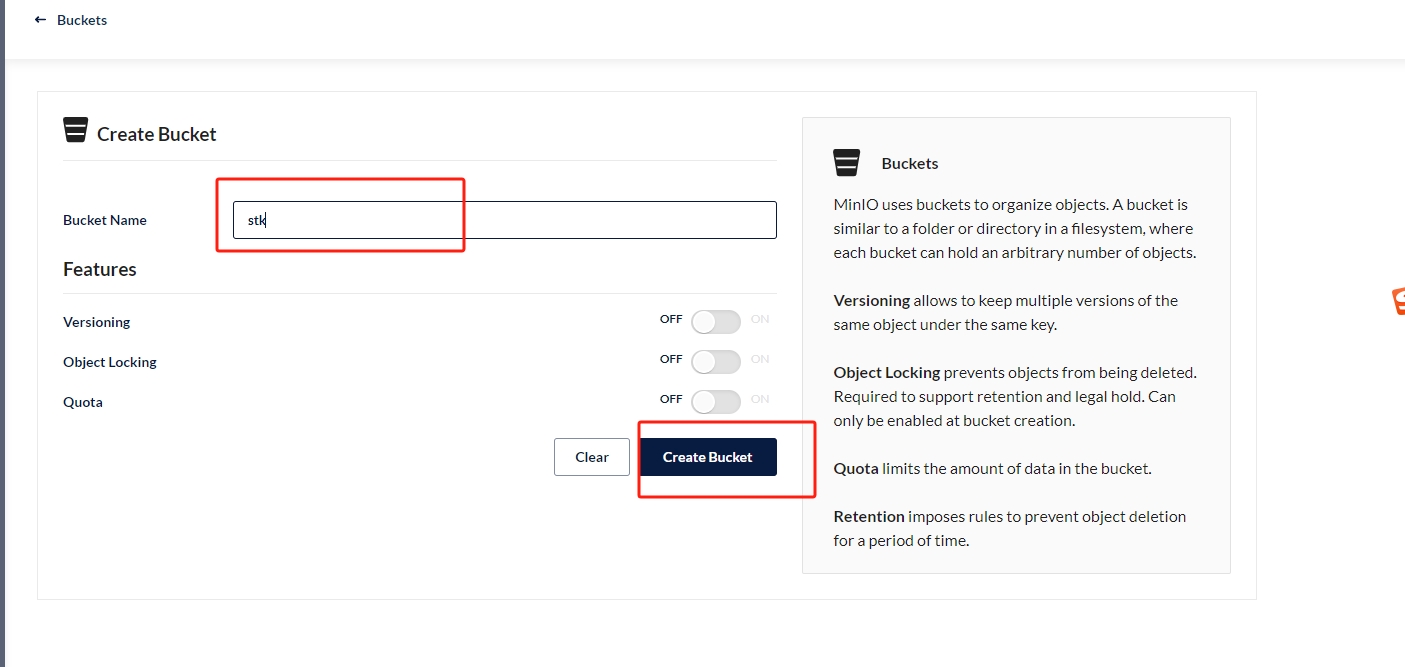This screenshot has width=1405, height=667.
Task: Go back via the Buckets breadcrumb link
Action: [x=82, y=20]
